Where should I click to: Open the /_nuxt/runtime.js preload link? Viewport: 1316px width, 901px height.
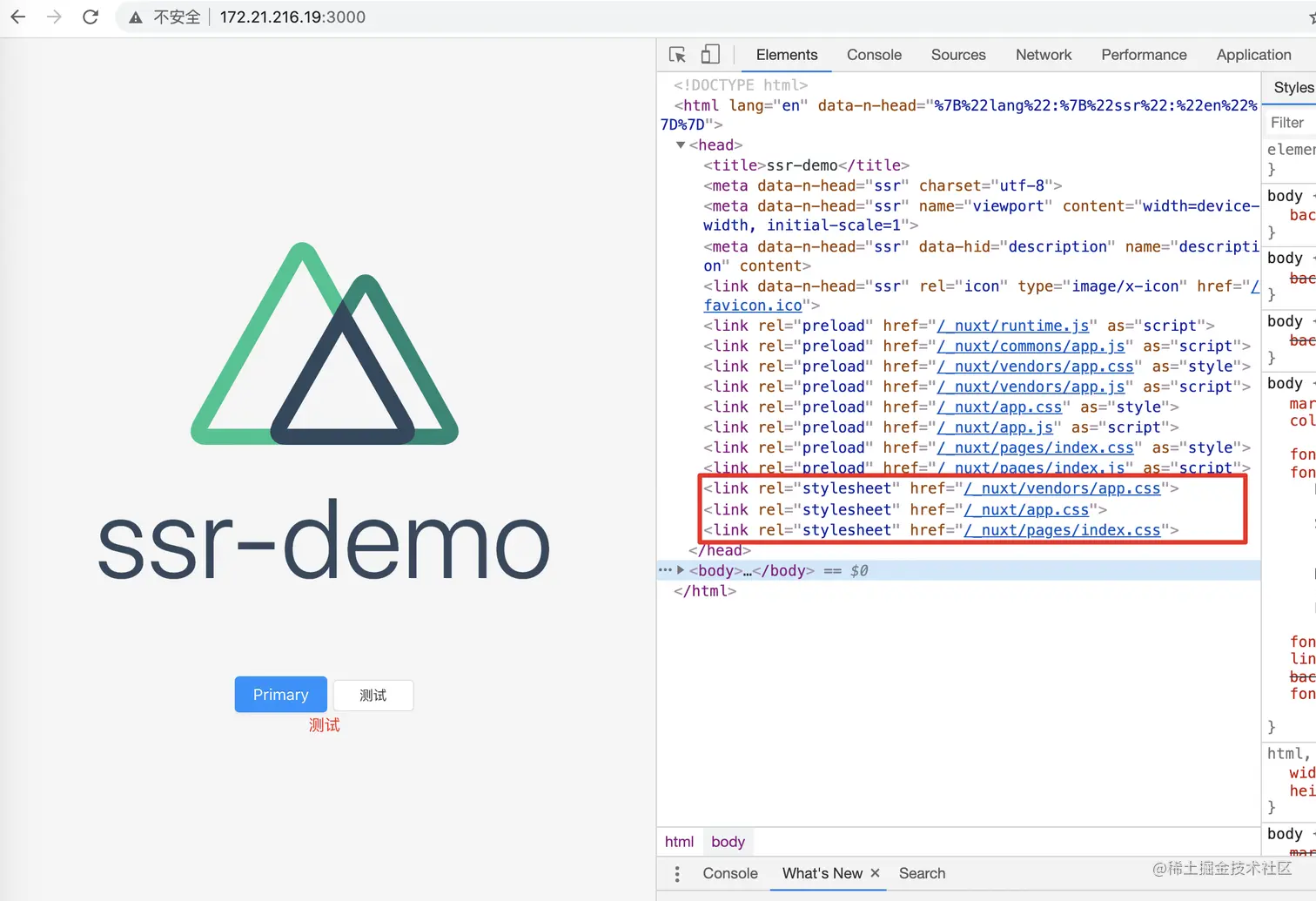click(x=1013, y=326)
